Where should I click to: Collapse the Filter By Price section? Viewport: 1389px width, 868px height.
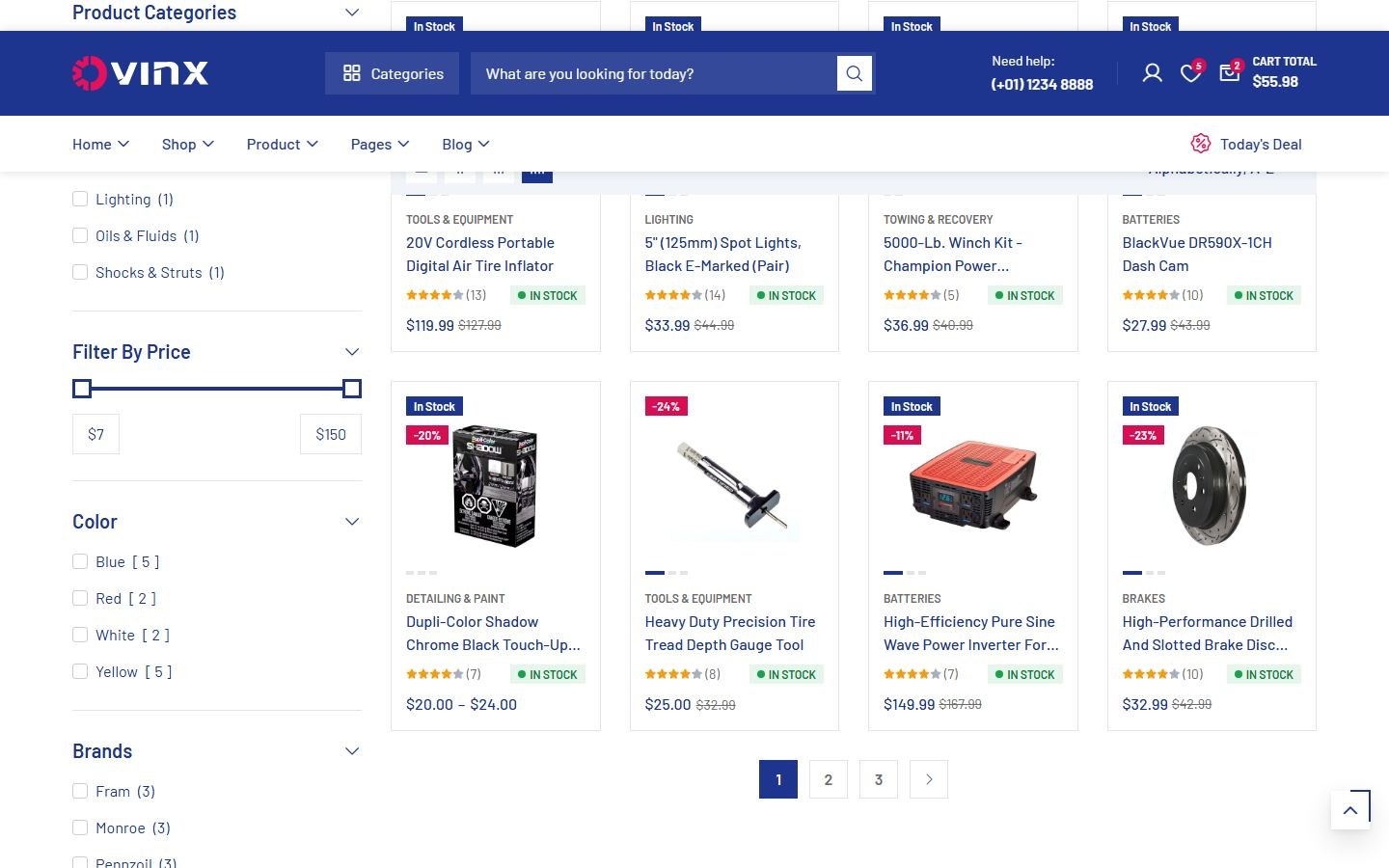(x=352, y=352)
